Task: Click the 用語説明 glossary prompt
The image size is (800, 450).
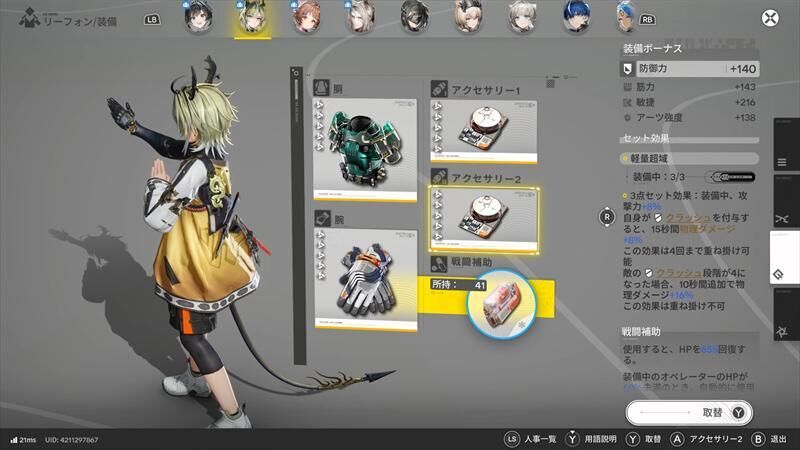Action: coord(591,439)
